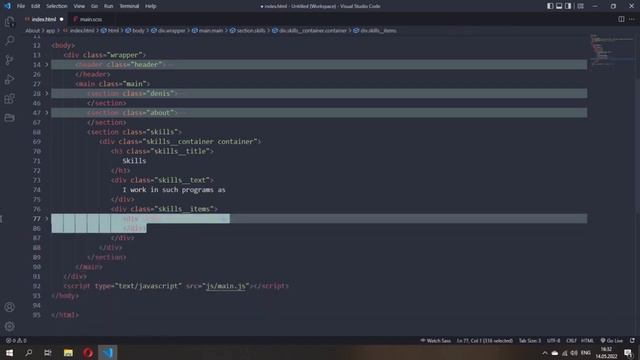Click Tab Size: 3 in status bar
The image size is (640, 360).
point(529,340)
